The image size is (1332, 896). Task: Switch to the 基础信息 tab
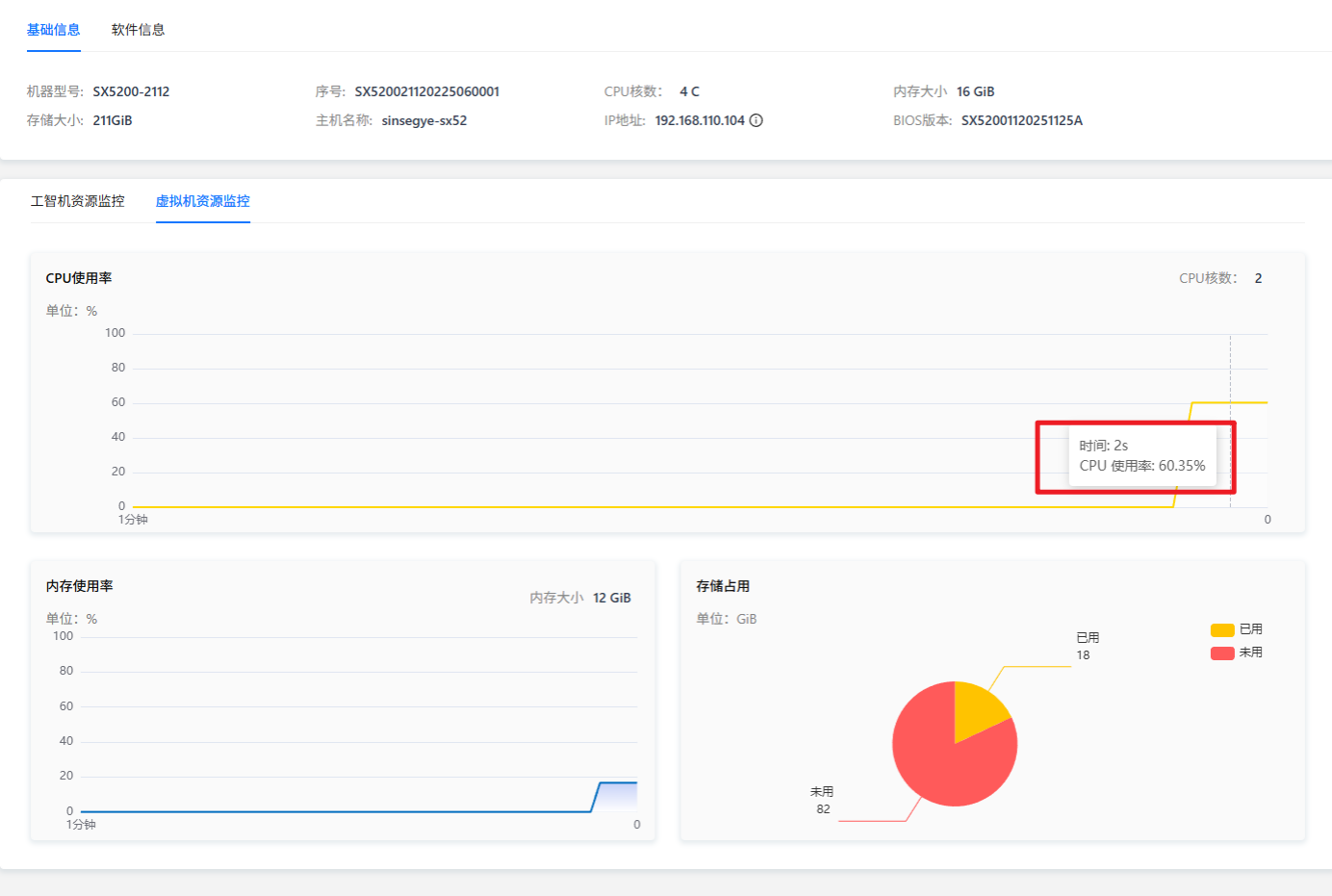coord(54,30)
